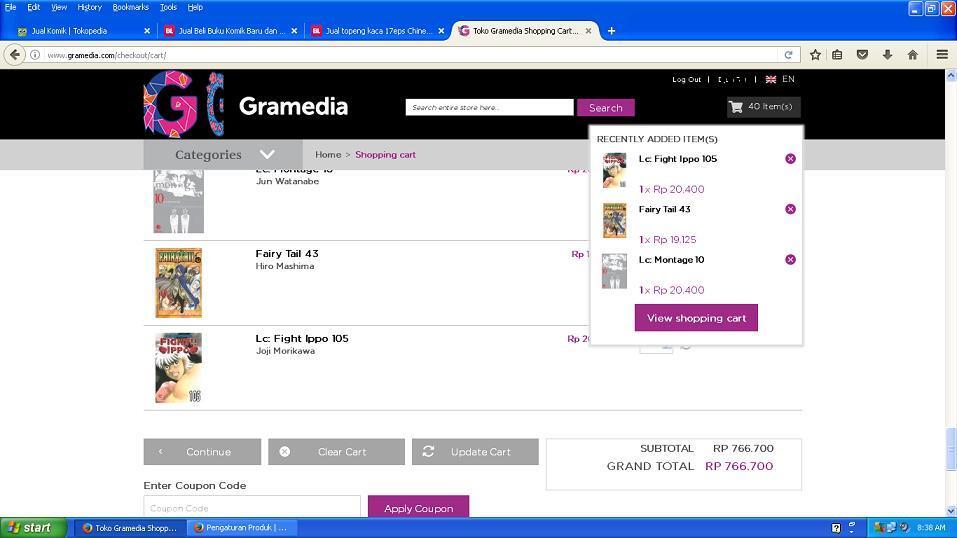Click the Continue button
The height and width of the screenshot is (538, 957).
point(202,452)
